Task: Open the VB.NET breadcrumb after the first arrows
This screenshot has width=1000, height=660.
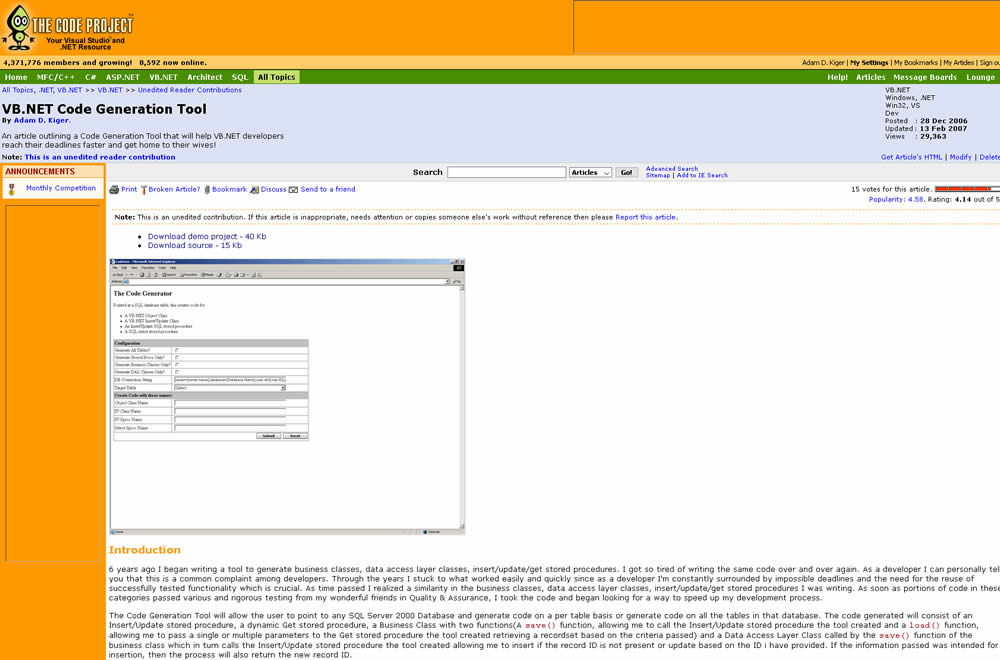Action: (110, 91)
